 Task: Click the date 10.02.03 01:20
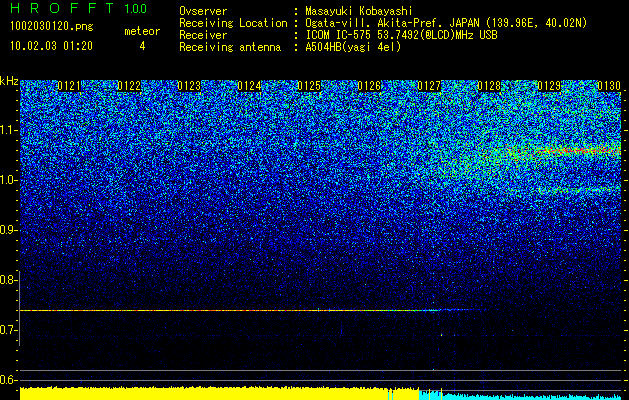52,46
